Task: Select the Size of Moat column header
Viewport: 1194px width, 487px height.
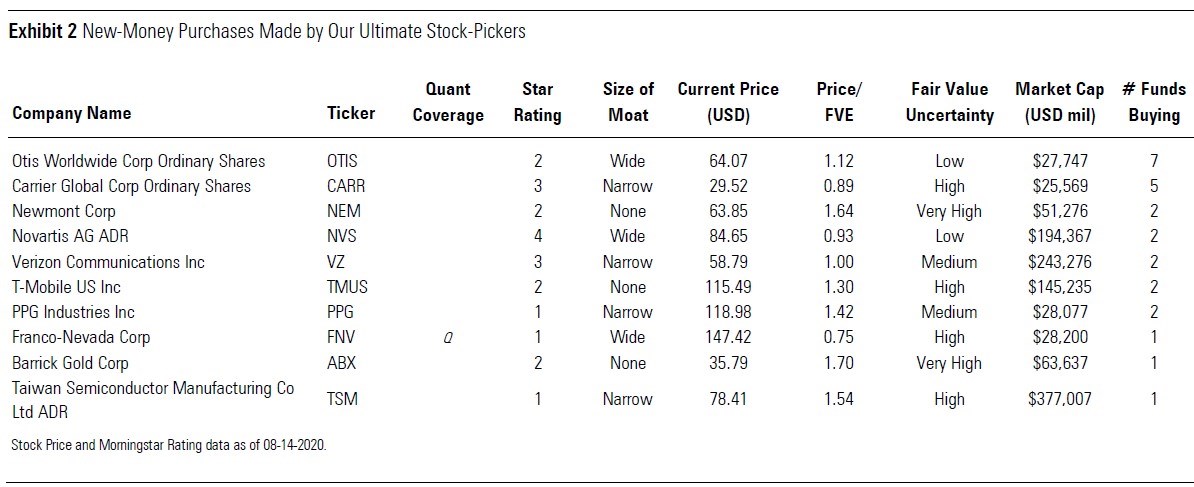Action: pyautogui.click(x=628, y=102)
